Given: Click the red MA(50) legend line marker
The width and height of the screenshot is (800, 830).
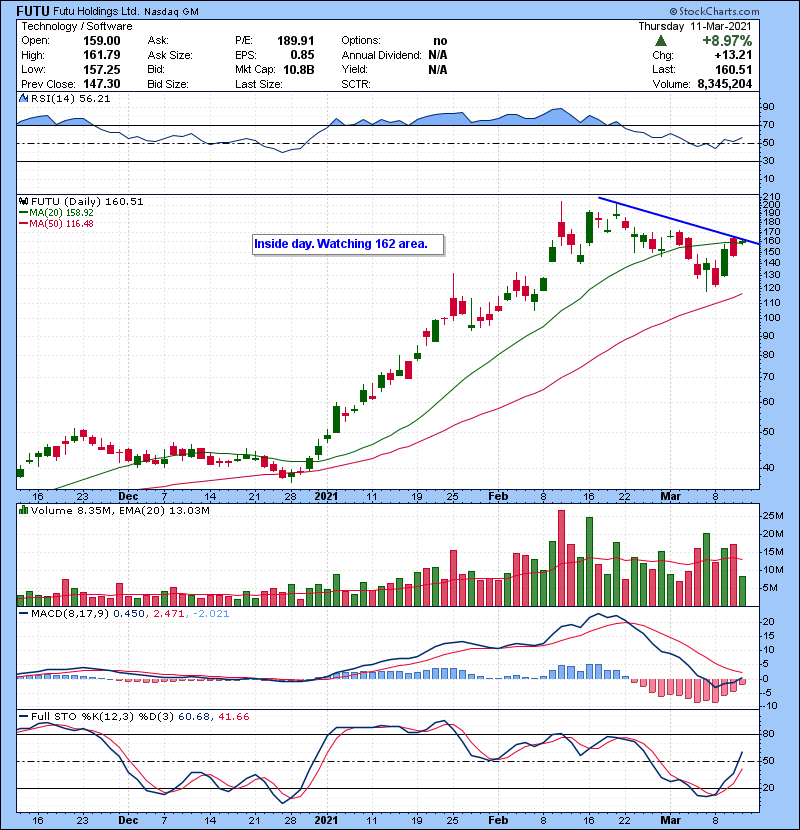Looking at the screenshot, I should pyautogui.click(x=23, y=224).
